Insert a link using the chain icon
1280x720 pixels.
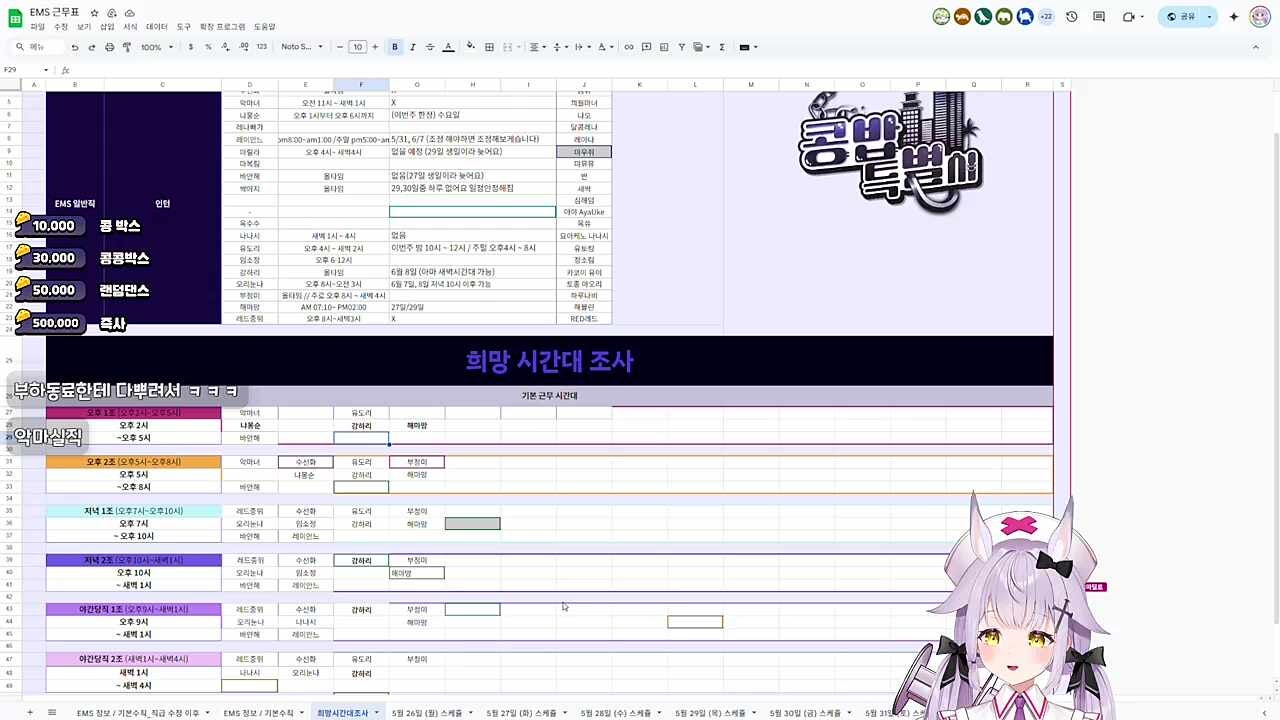[629, 47]
